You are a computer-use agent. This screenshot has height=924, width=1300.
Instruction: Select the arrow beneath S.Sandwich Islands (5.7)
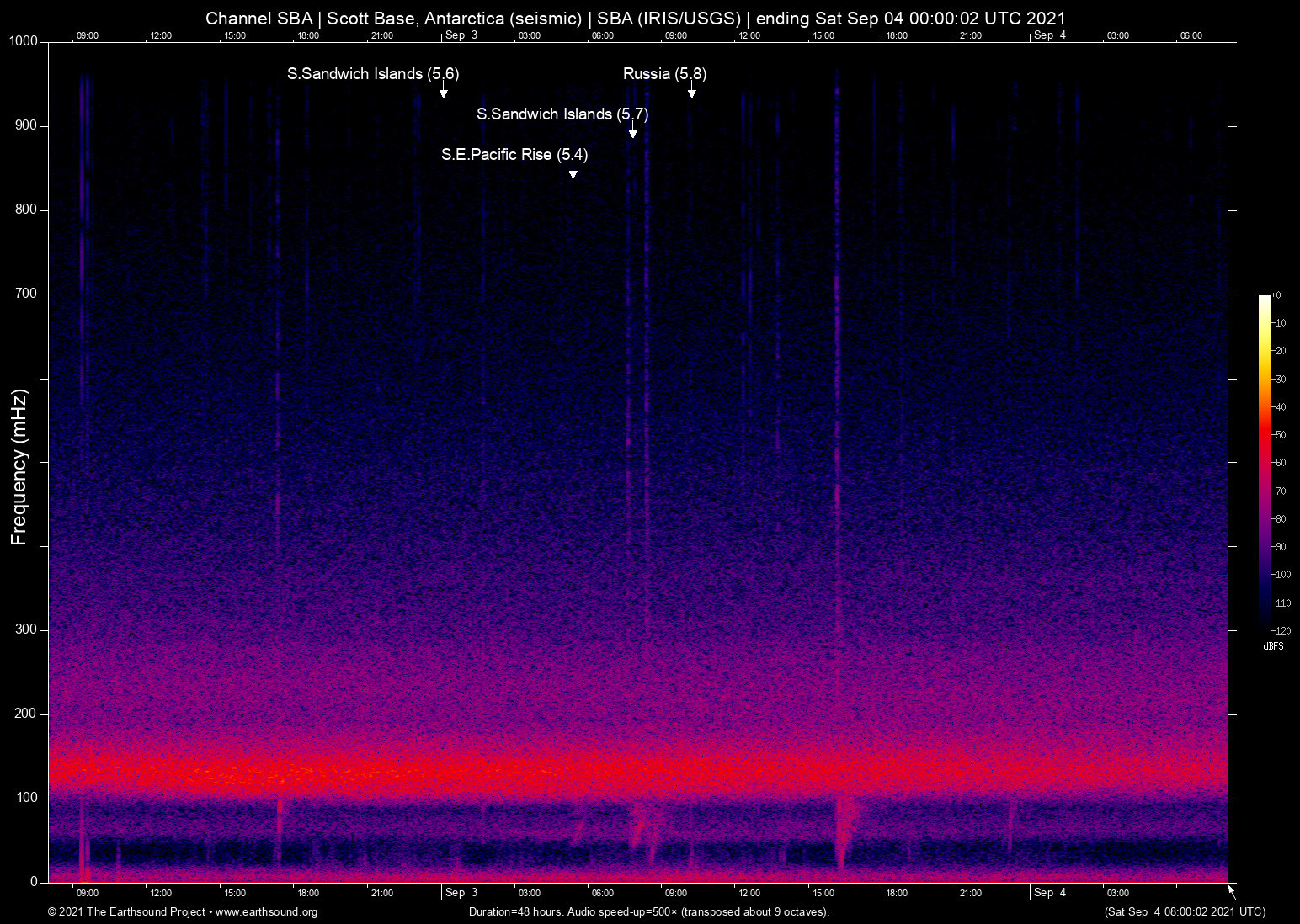click(x=632, y=131)
